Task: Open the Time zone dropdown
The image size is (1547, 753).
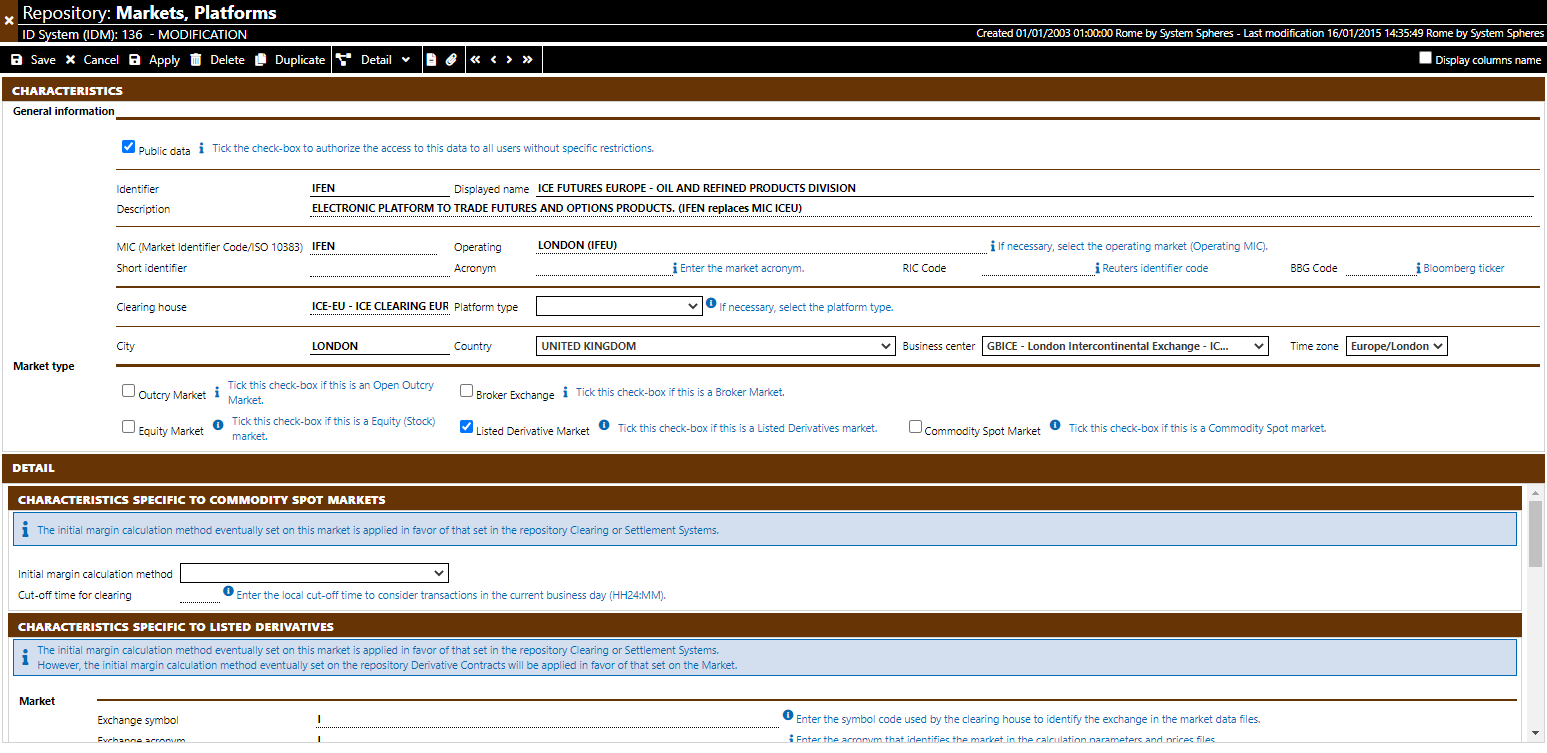Action: (x=1397, y=346)
